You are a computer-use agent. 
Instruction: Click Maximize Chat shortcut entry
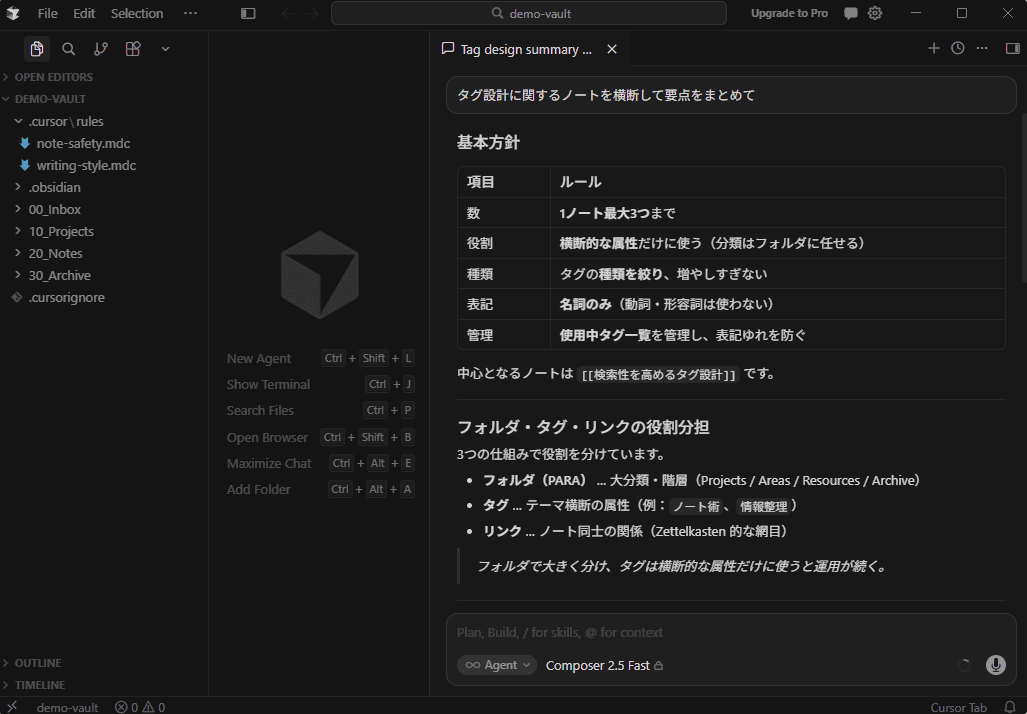[x=320, y=463]
